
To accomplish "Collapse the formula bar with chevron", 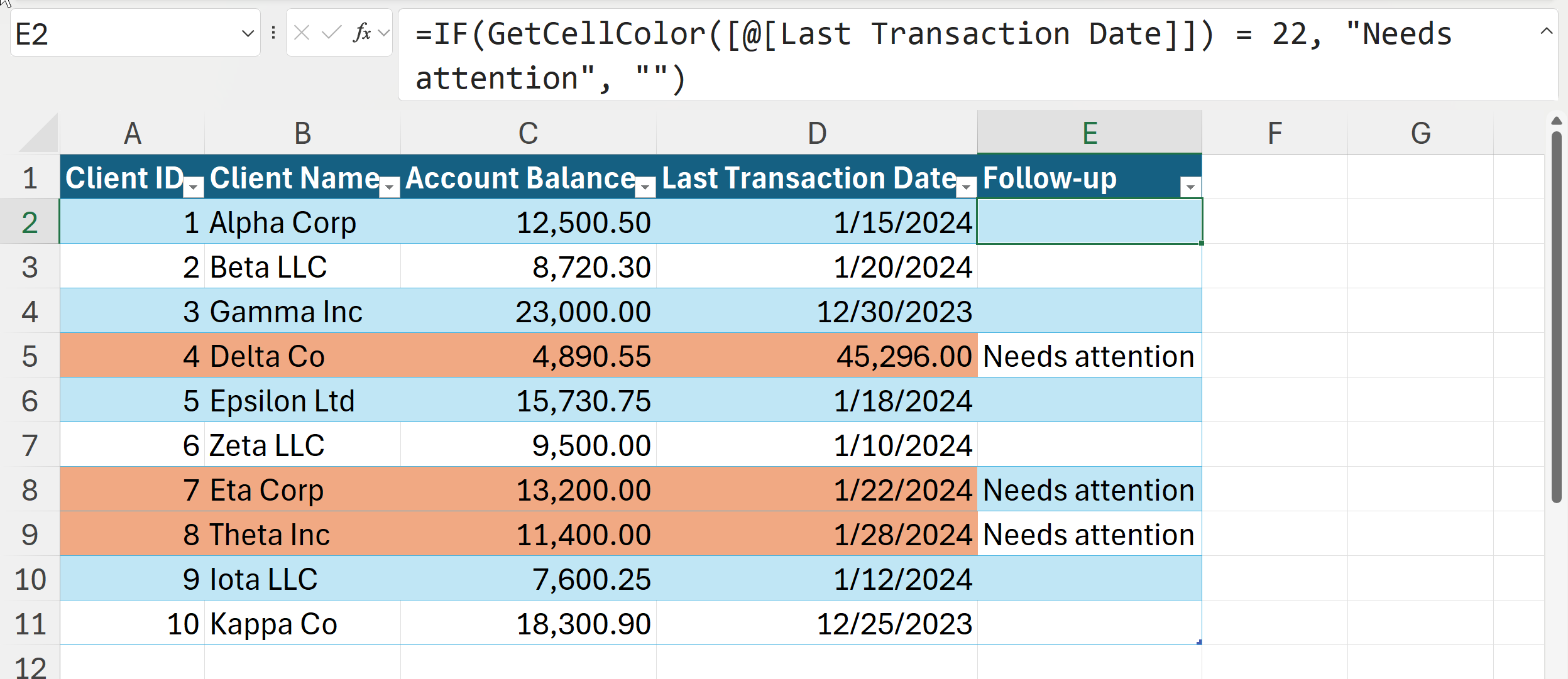I will (x=1546, y=31).
